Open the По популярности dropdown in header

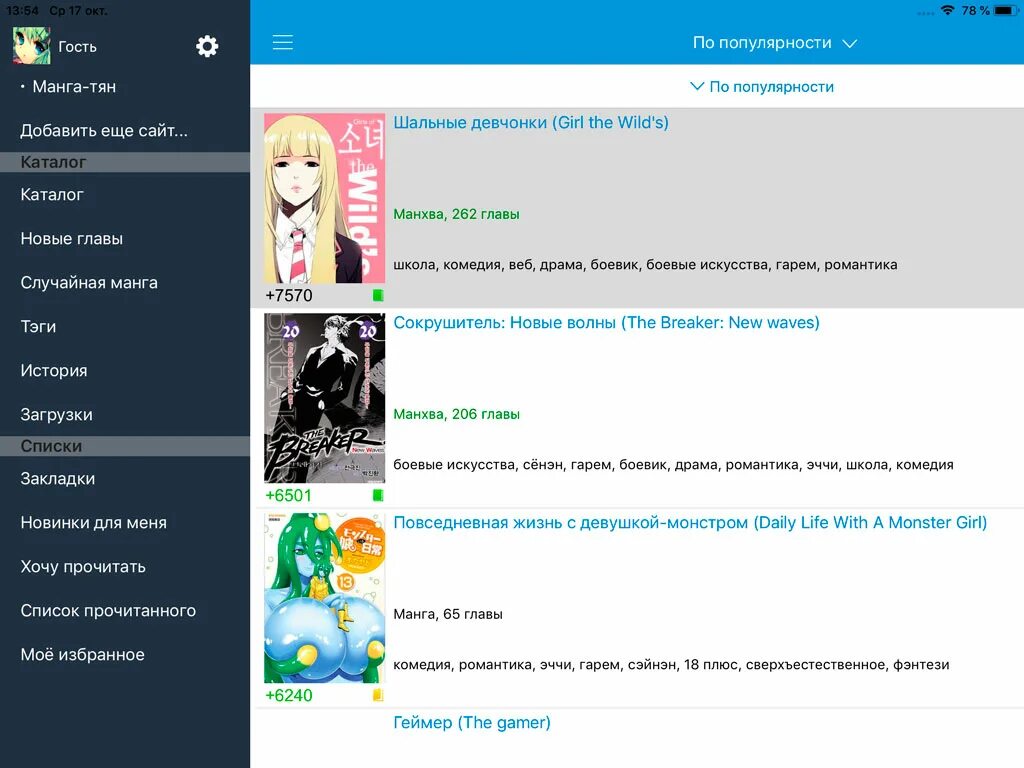[775, 43]
